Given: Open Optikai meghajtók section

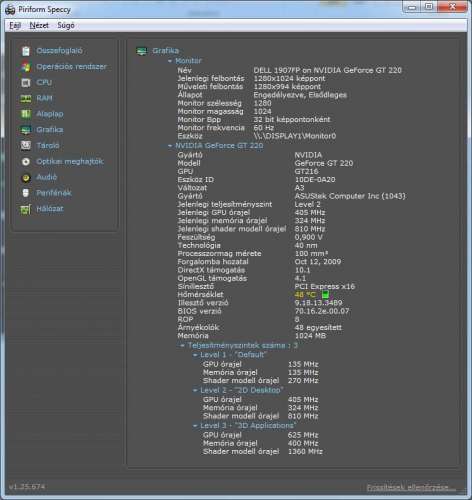Looking at the screenshot, I should click(70, 162).
